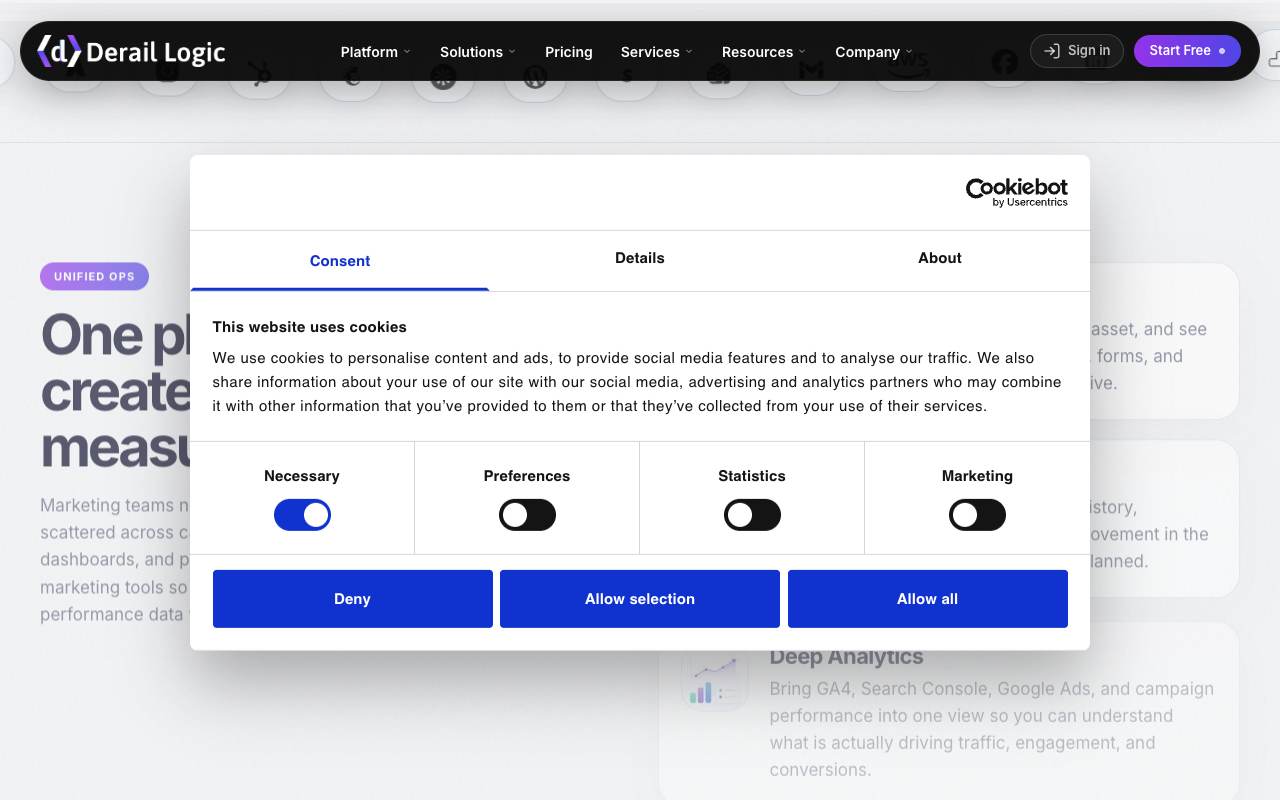Click the UNIFIED OPS badge
1280x800 pixels.
click(94, 277)
